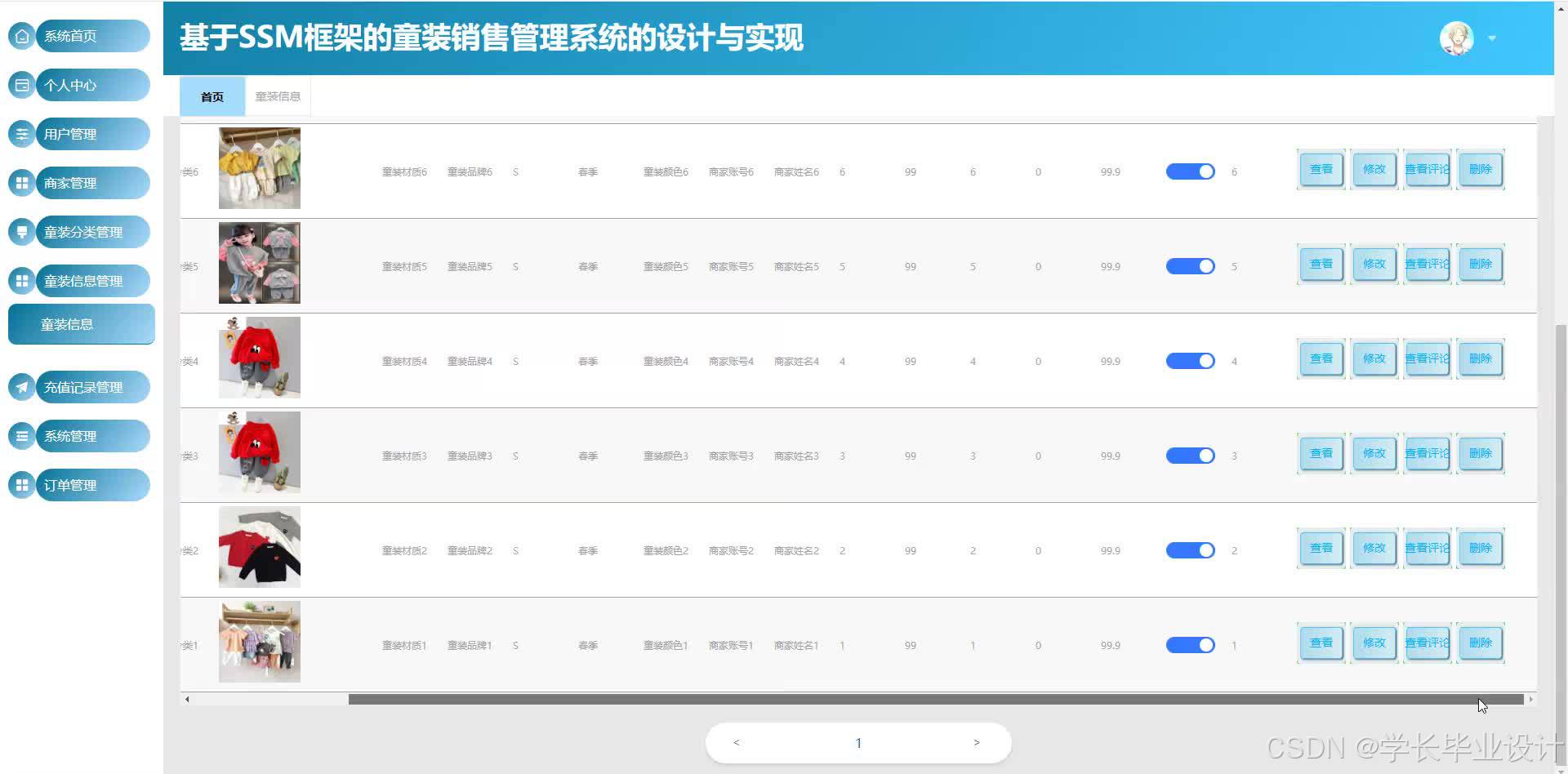Screen dimensions: 1568x774
Task: Click the grid icon beside 童装信息管理
Action: (22, 281)
